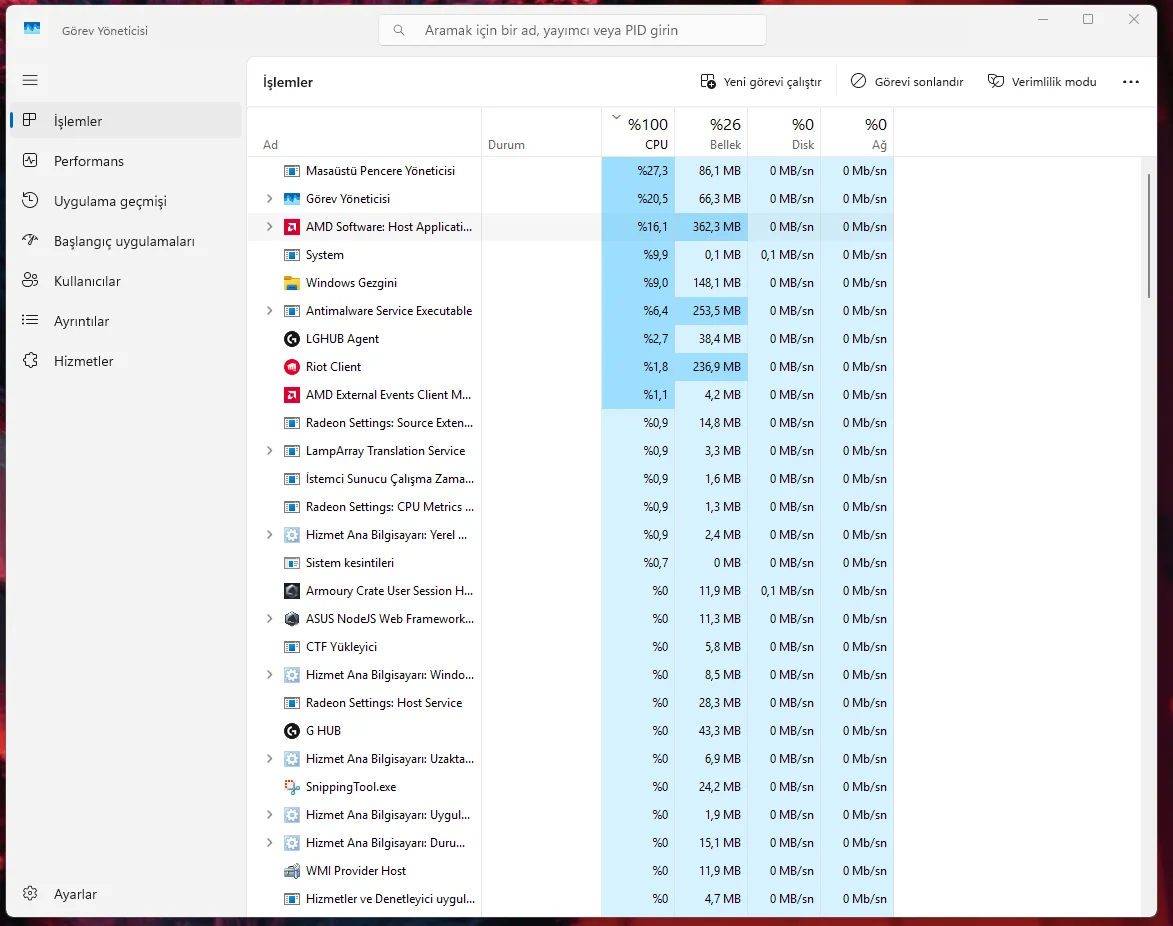Expand Hizmet Ana Bilgisayarı: Windo... group

[269, 675]
